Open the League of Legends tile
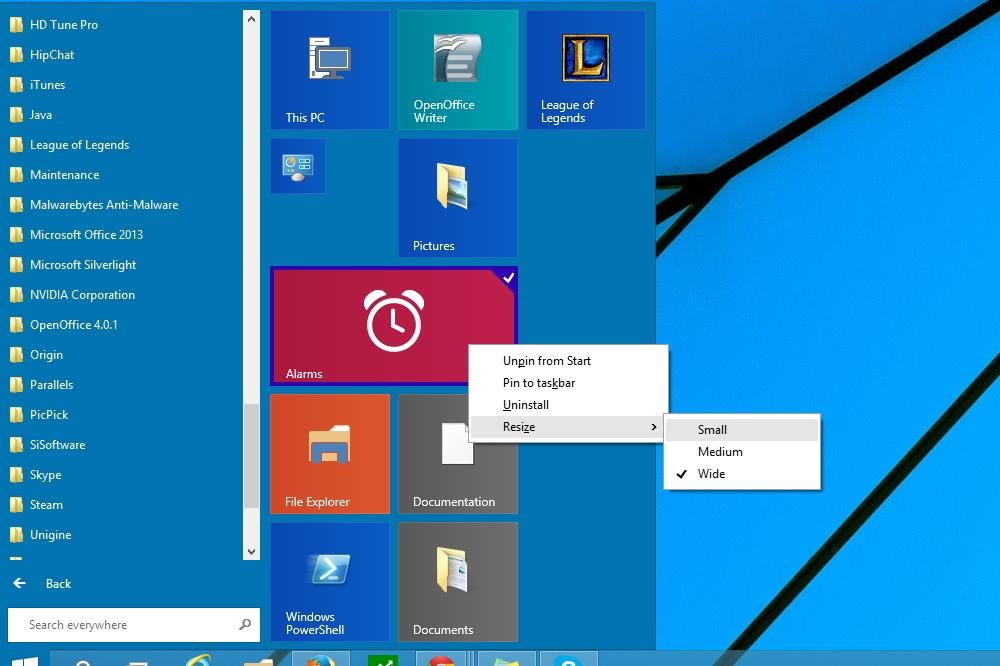Viewport: 1000px width, 666px height. [x=585, y=70]
